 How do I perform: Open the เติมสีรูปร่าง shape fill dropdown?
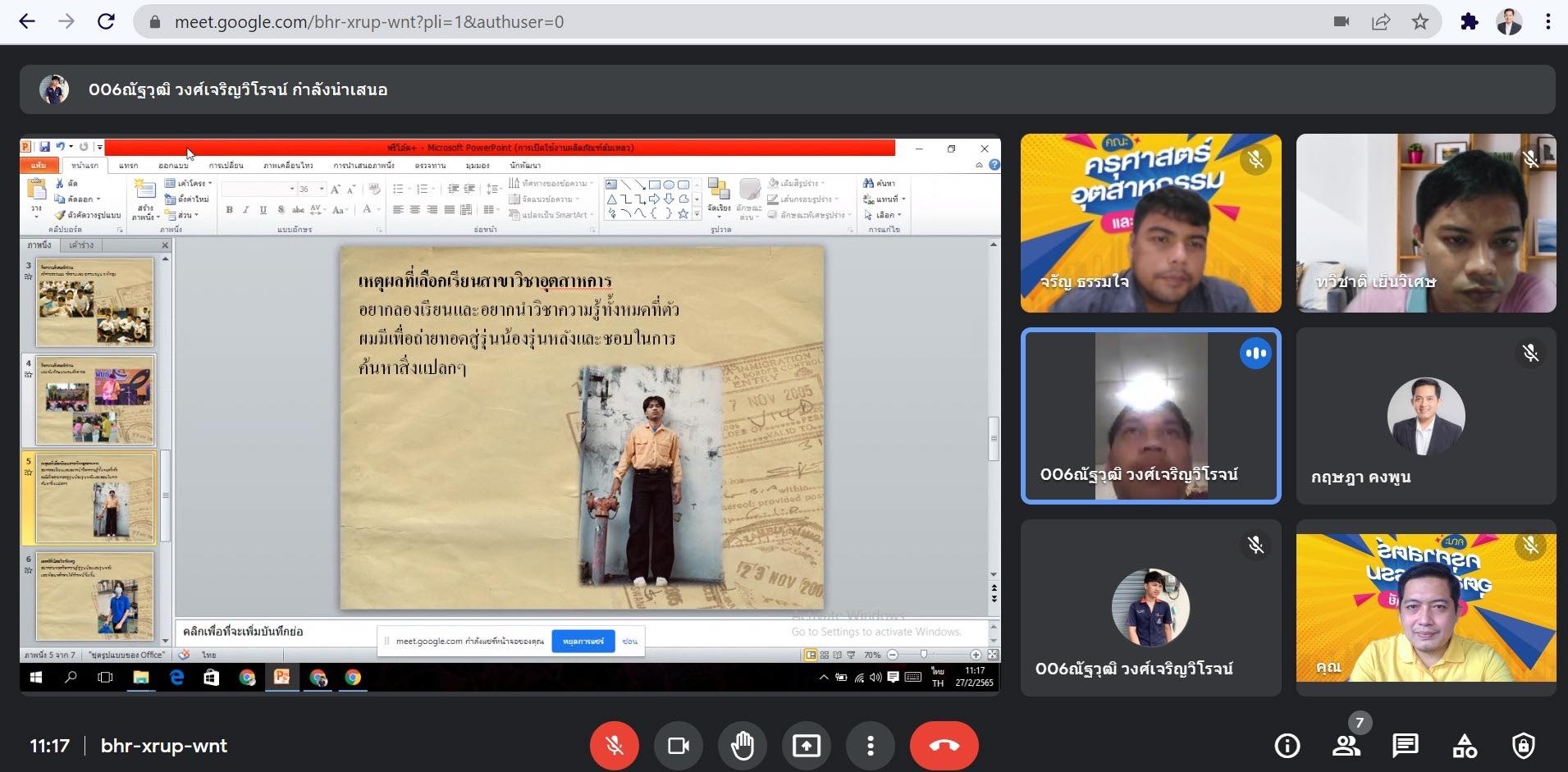pos(797,183)
